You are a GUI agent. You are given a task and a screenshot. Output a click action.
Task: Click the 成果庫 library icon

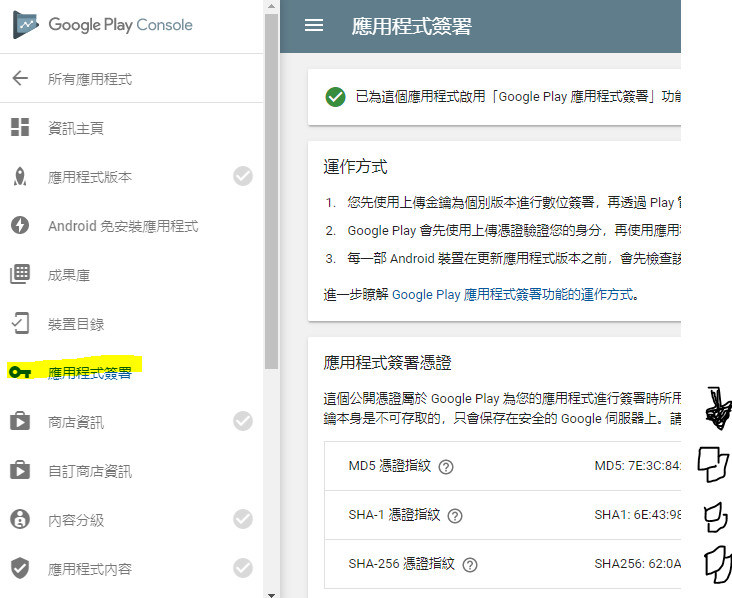tap(20, 275)
